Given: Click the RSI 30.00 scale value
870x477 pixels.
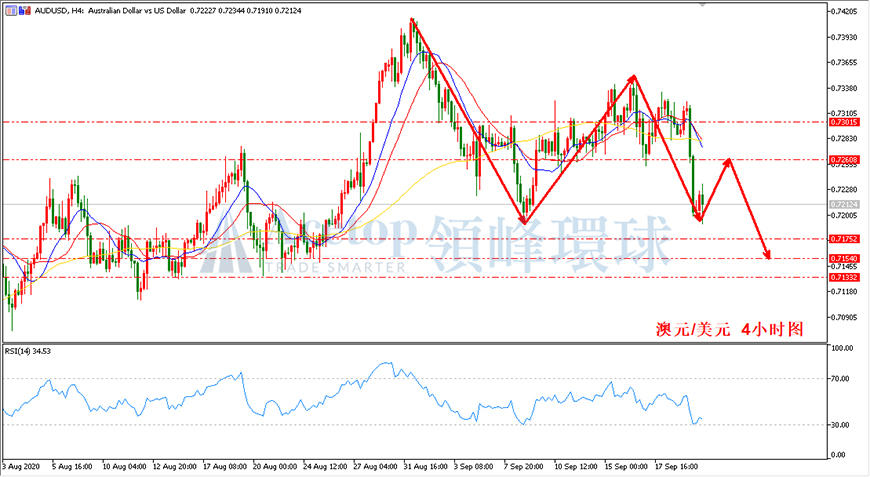Looking at the screenshot, I should pyautogui.click(x=840, y=425).
